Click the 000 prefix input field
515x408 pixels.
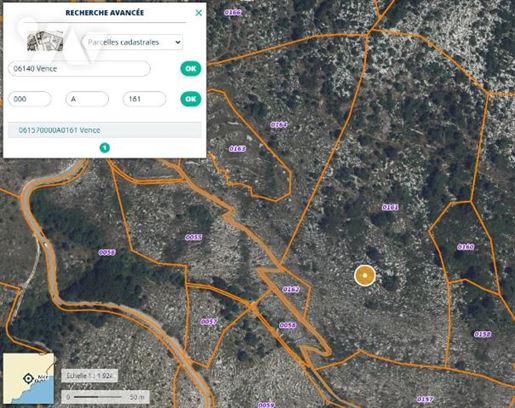point(30,99)
